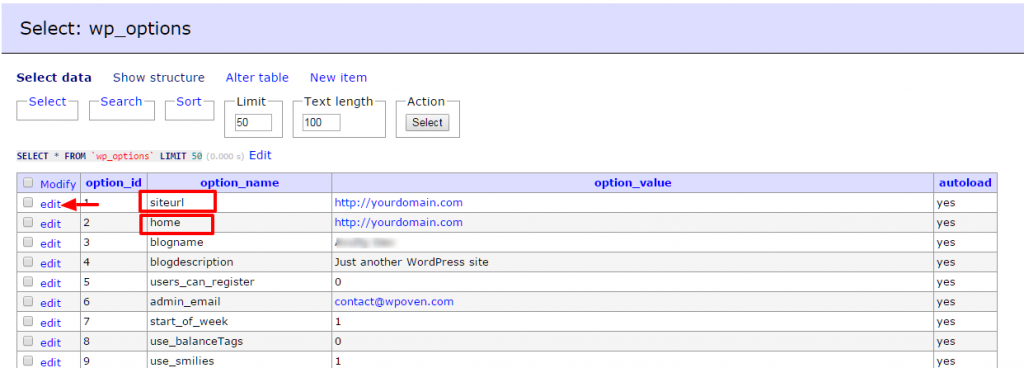Click the Modify column header link
Viewport: 1024px width, 368px height.
pos(58,184)
